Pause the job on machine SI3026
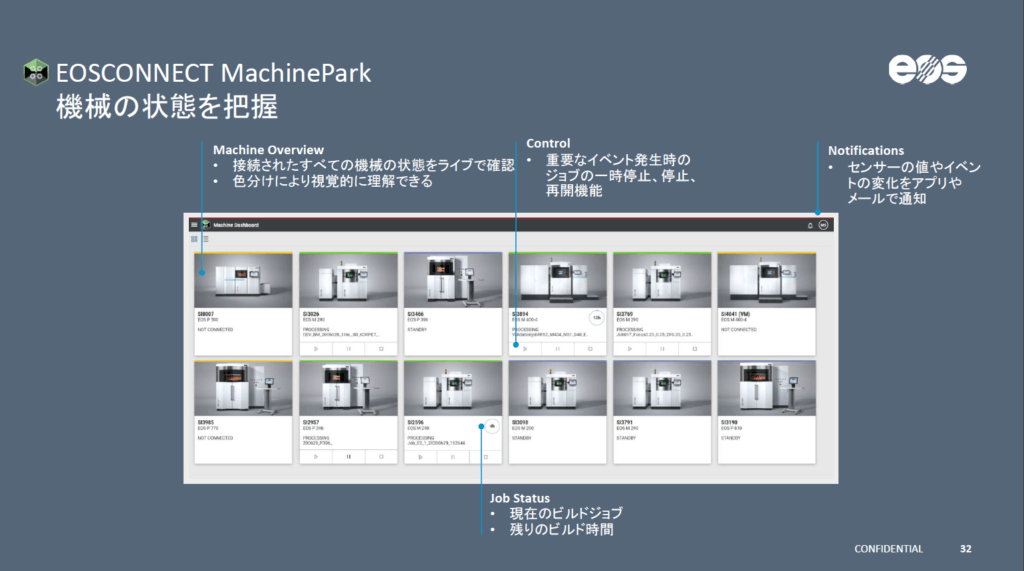The image size is (1024, 571). click(349, 349)
